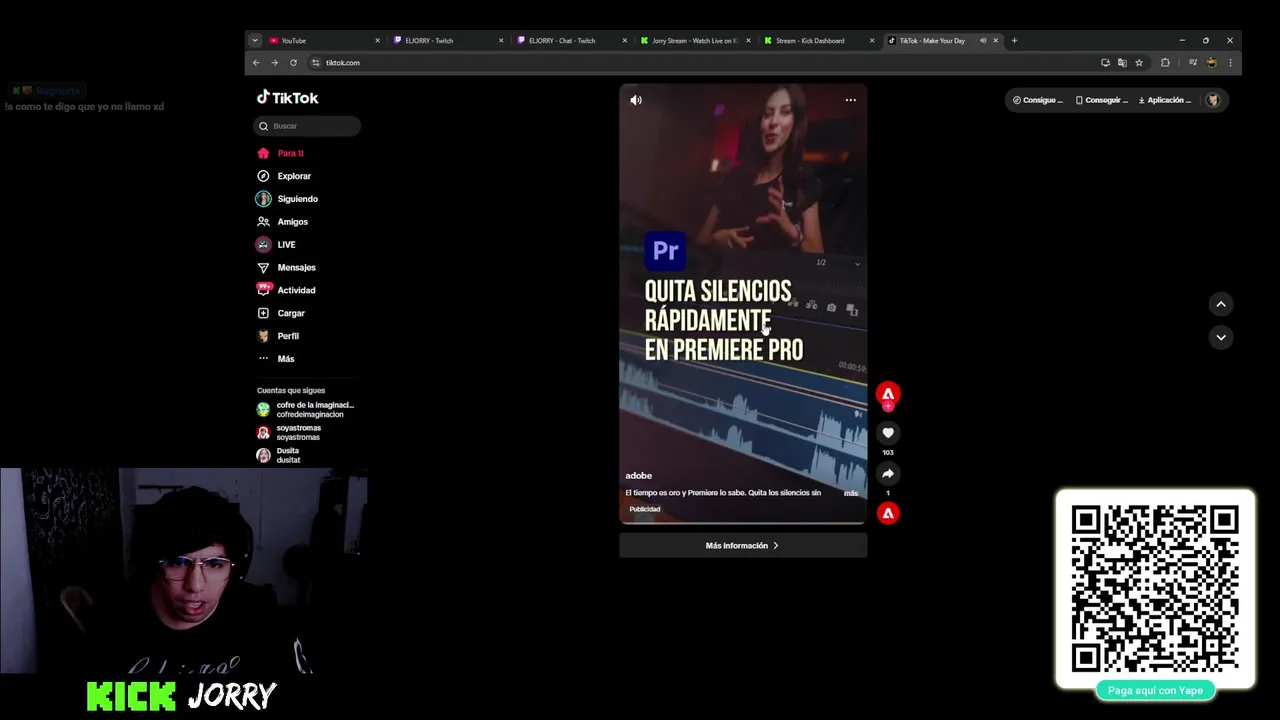Open followed account soyastromas
Image resolution: width=1280 pixels, height=720 pixels.
pyautogui.click(x=290, y=433)
